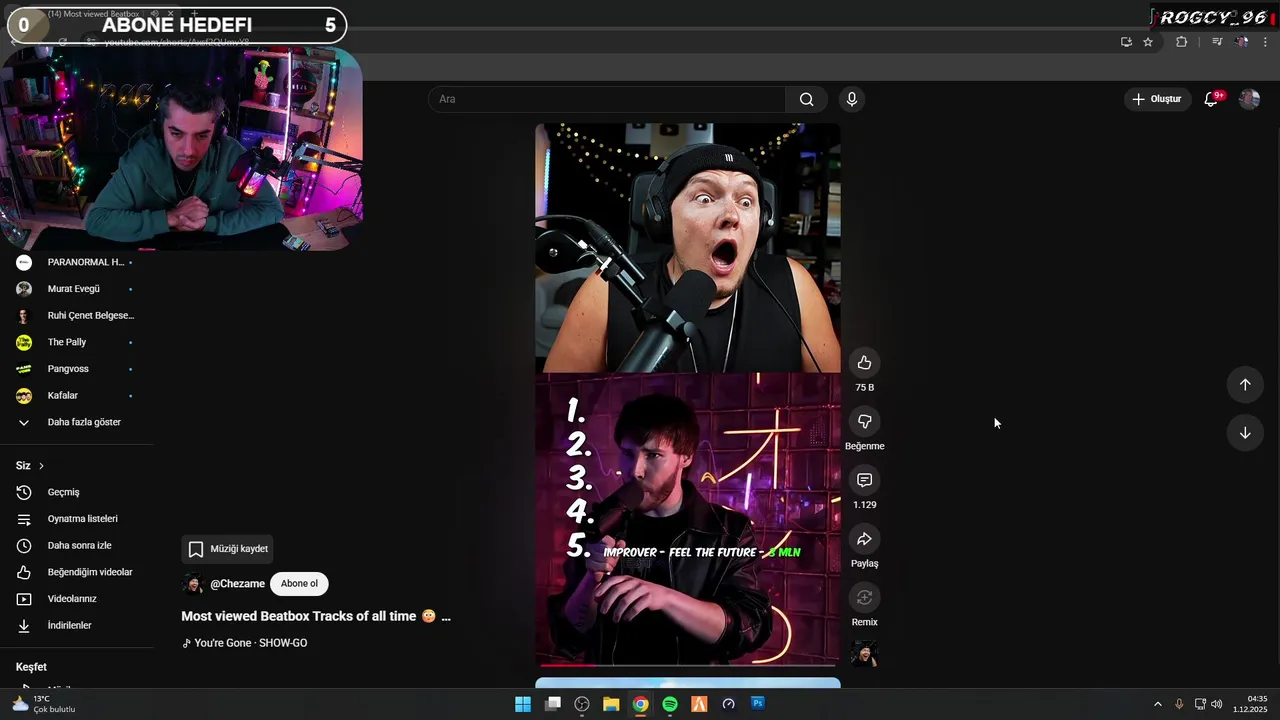
Task: Dislike the video via Beğenme thumbs down
Action: [x=864, y=422]
